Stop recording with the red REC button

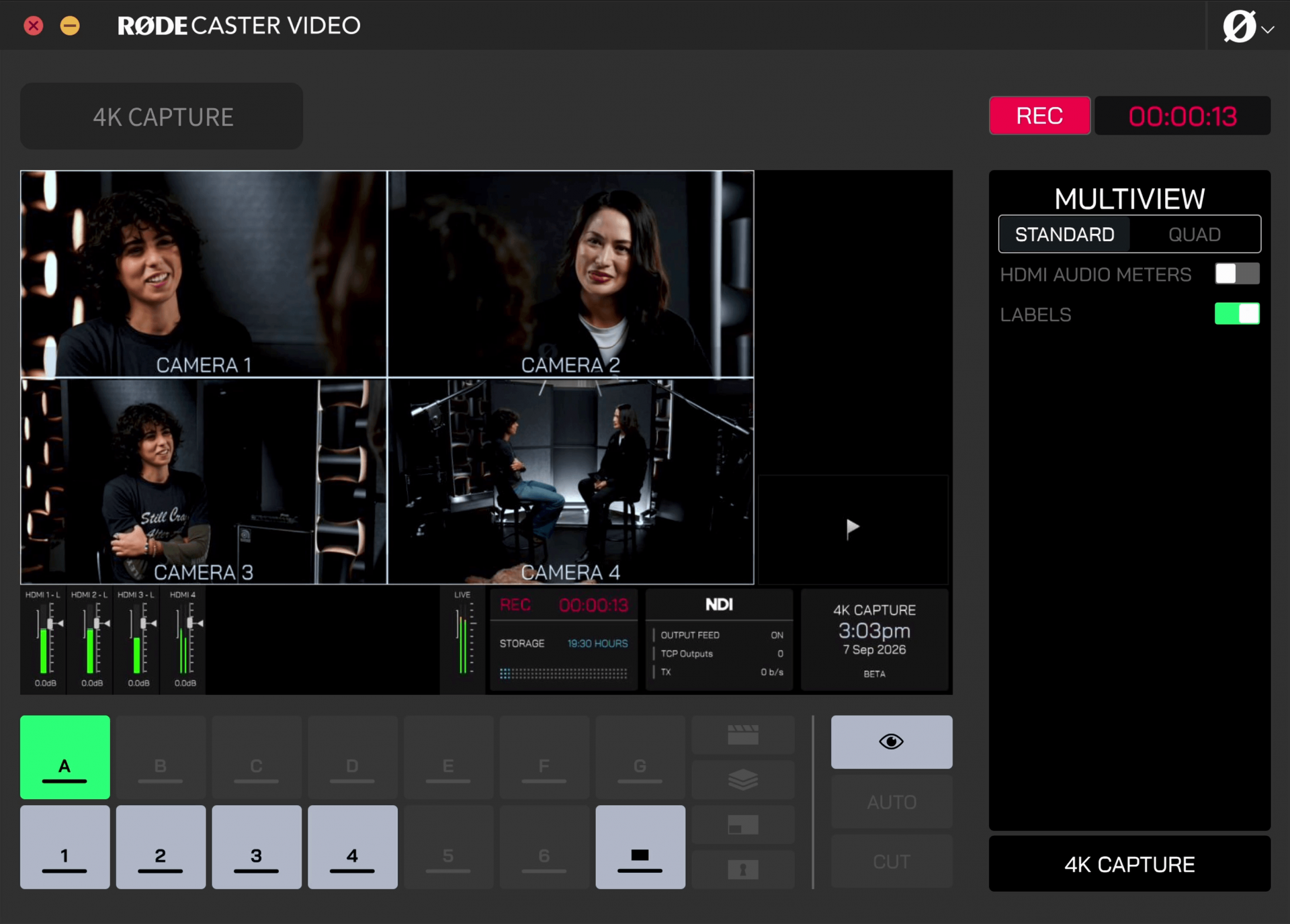click(x=1039, y=116)
